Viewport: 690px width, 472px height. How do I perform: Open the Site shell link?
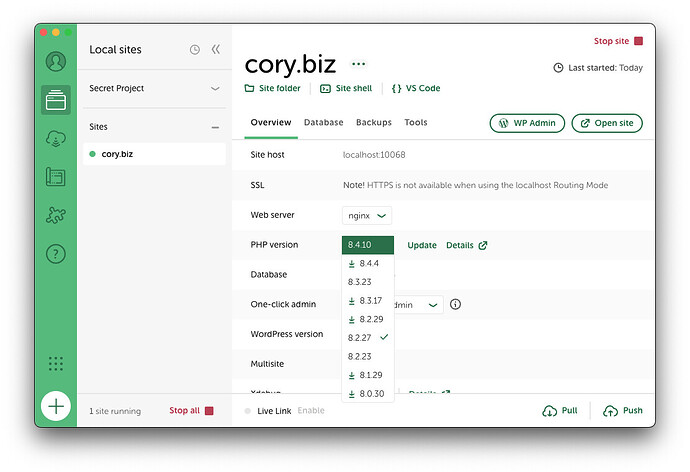click(x=346, y=88)
